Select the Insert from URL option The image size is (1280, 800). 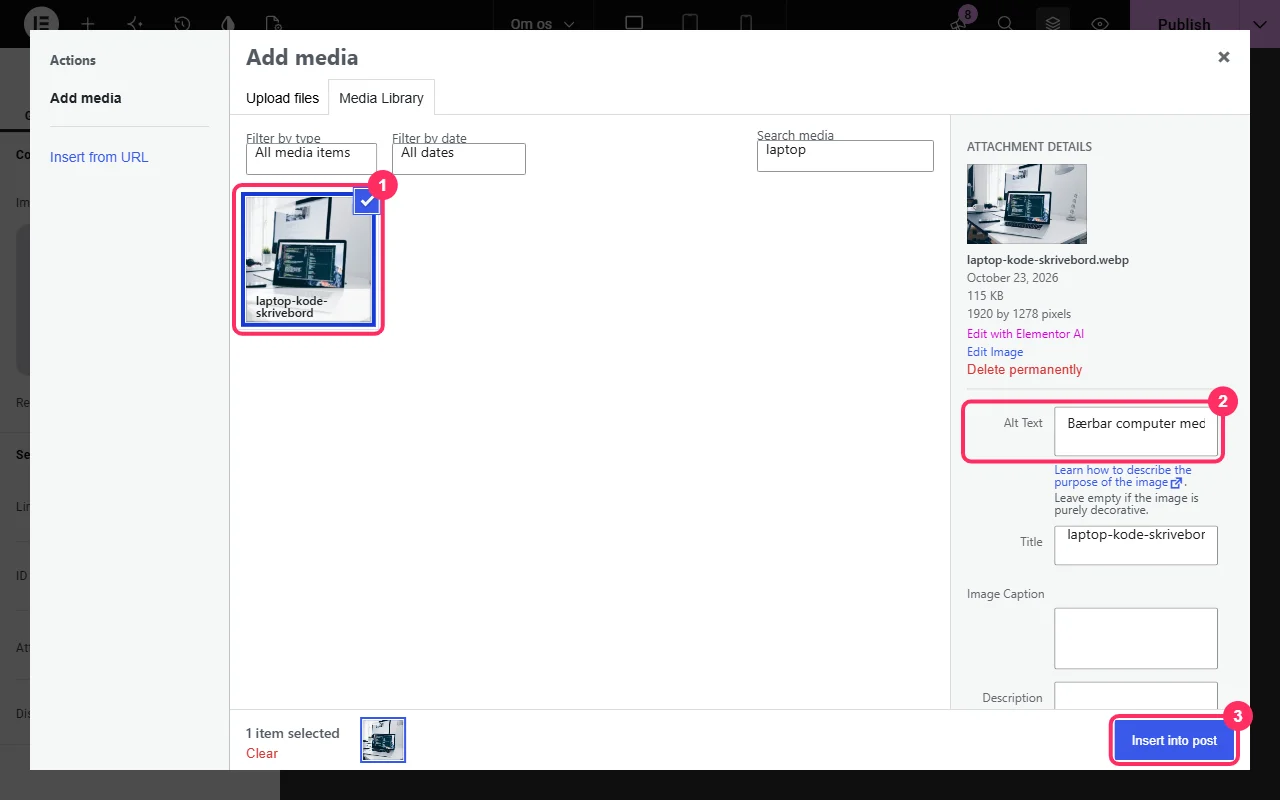pos(99,157)
